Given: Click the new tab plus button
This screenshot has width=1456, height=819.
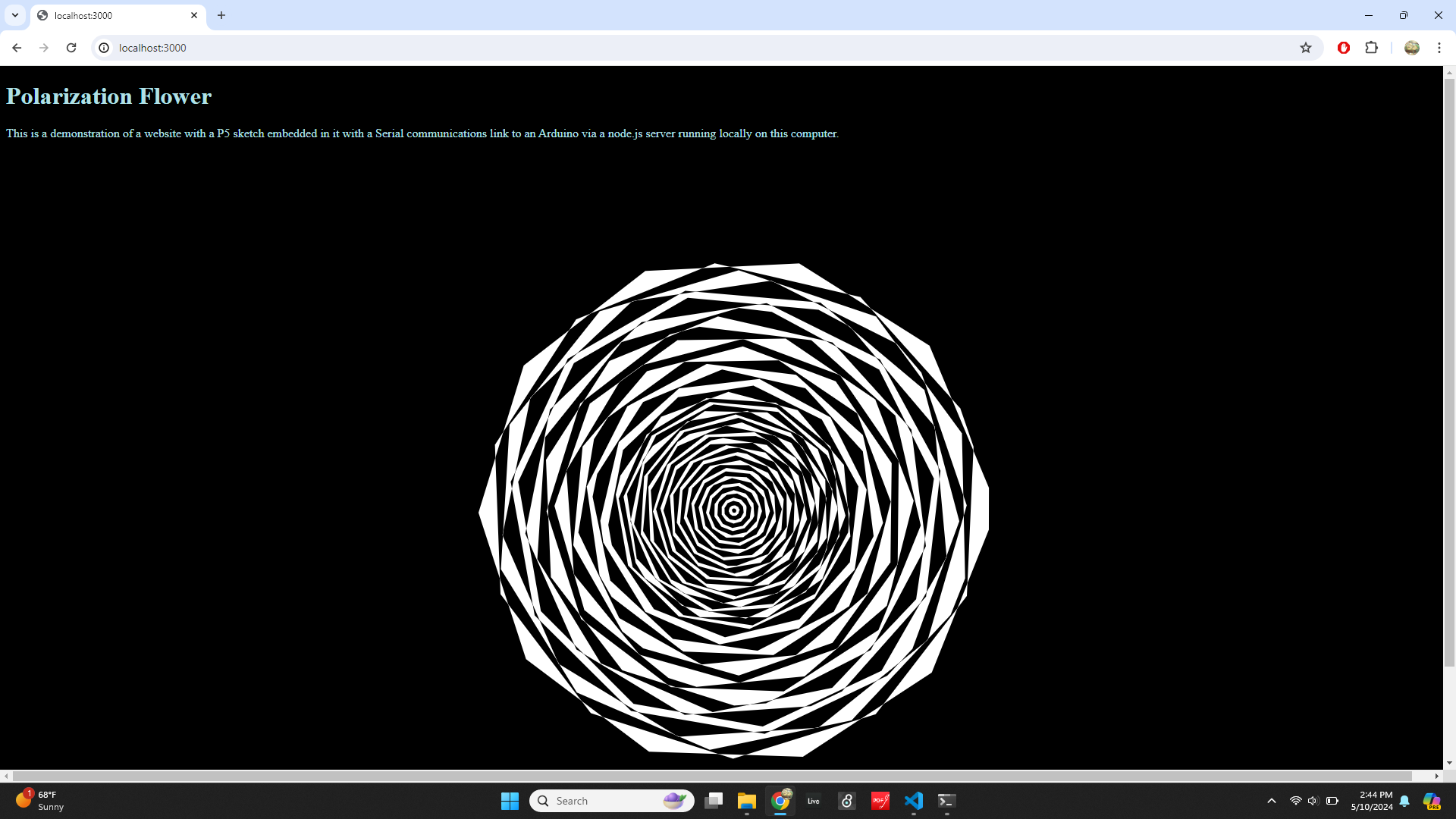Looking at the screenshot, I should point(221,15).
